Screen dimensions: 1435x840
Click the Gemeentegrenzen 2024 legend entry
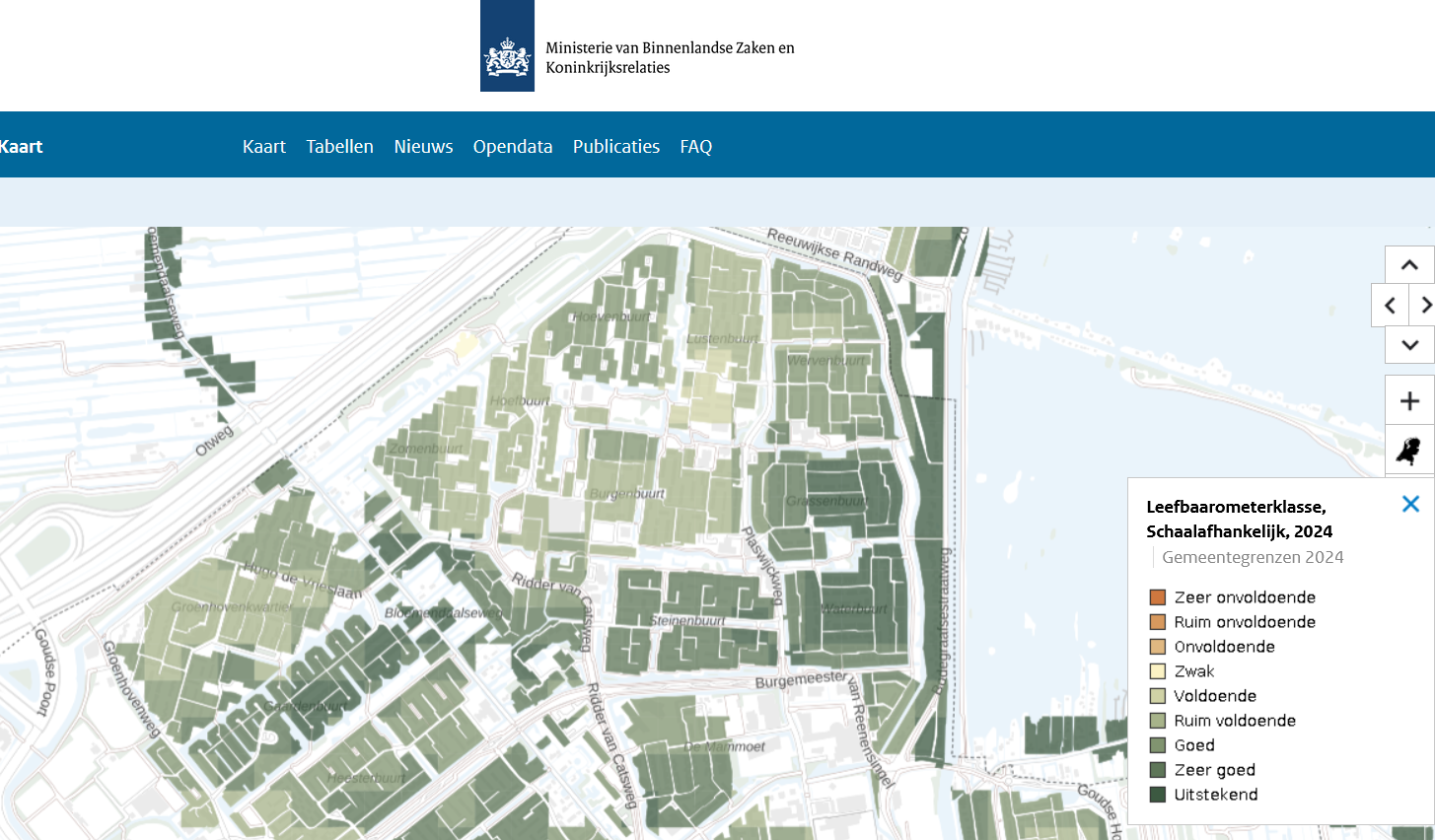point(1253,557)
